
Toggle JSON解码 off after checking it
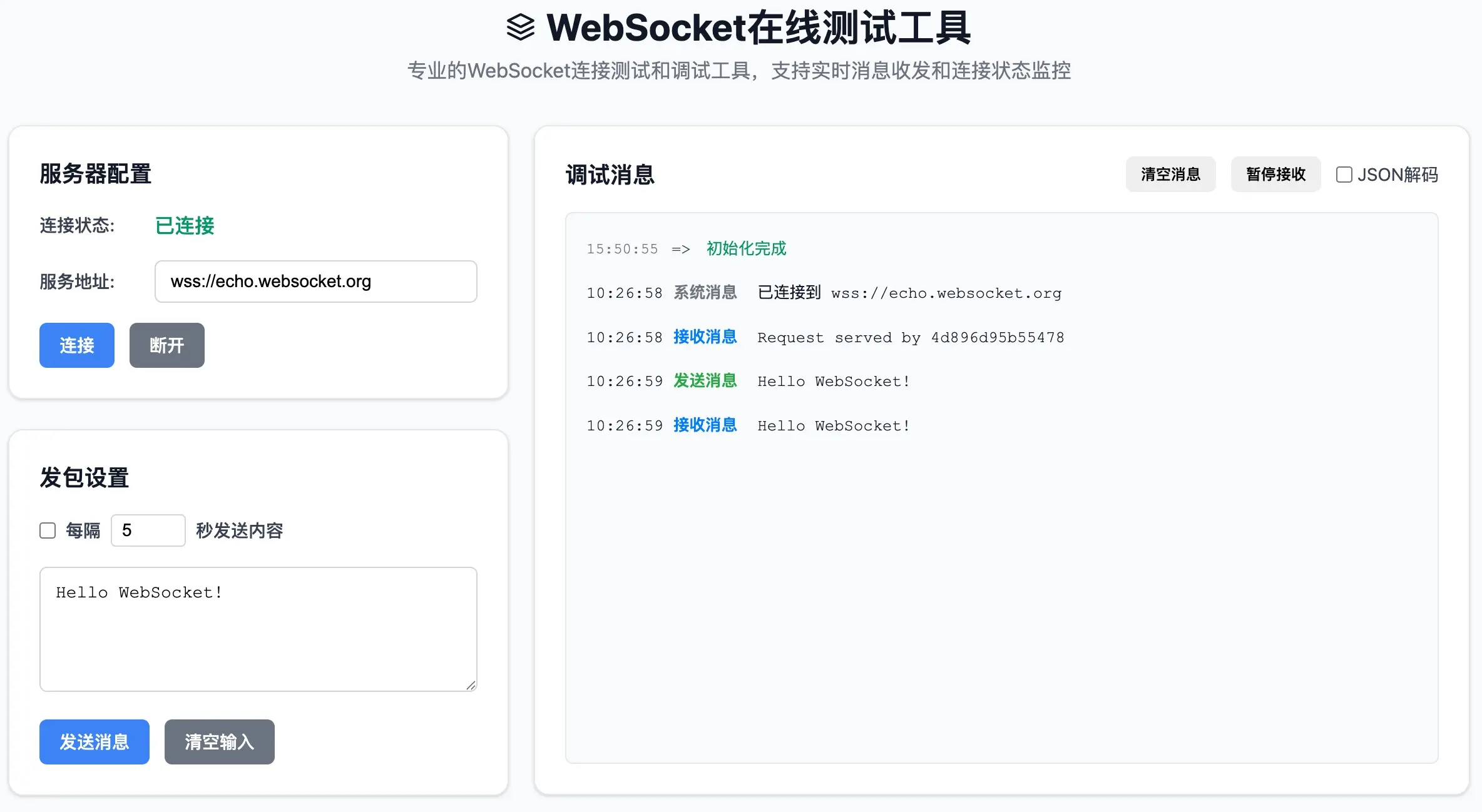pos(1344,175)
